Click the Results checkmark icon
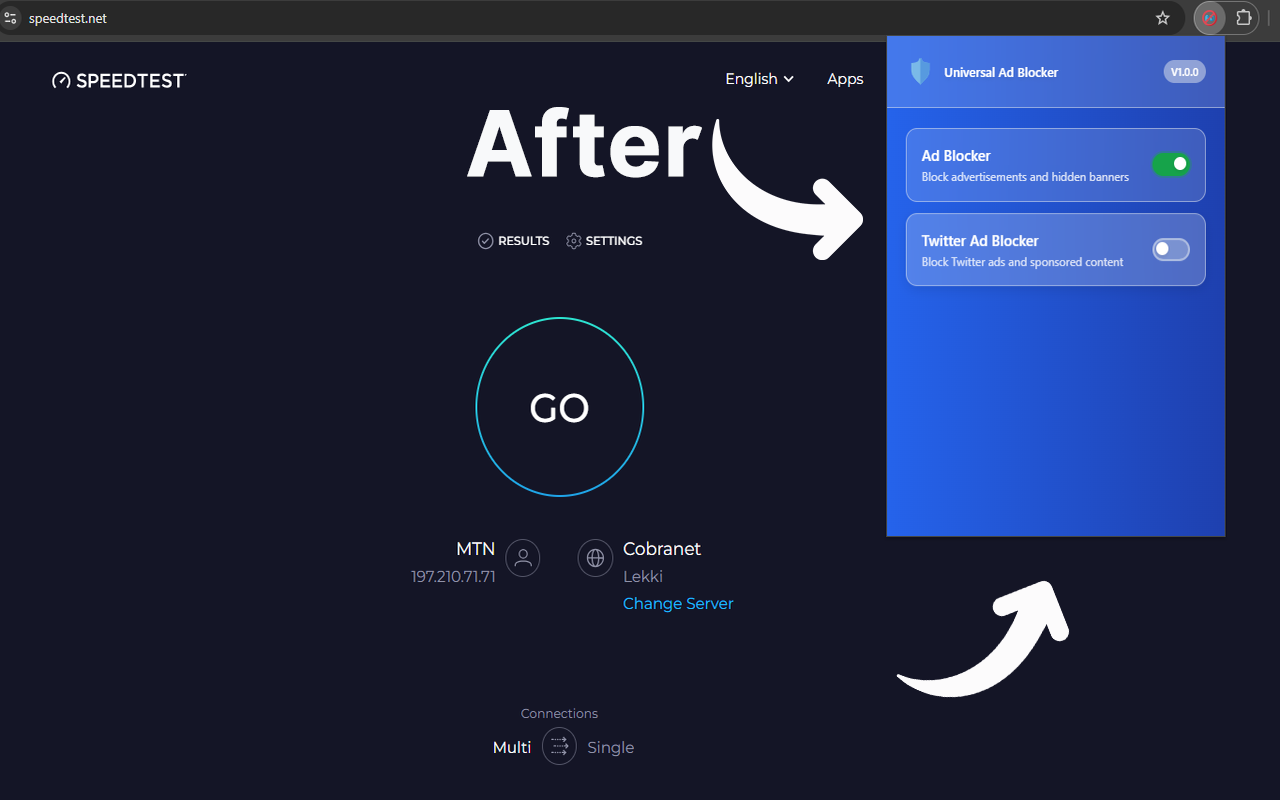The image size is (1280, 800). (486, 241)
